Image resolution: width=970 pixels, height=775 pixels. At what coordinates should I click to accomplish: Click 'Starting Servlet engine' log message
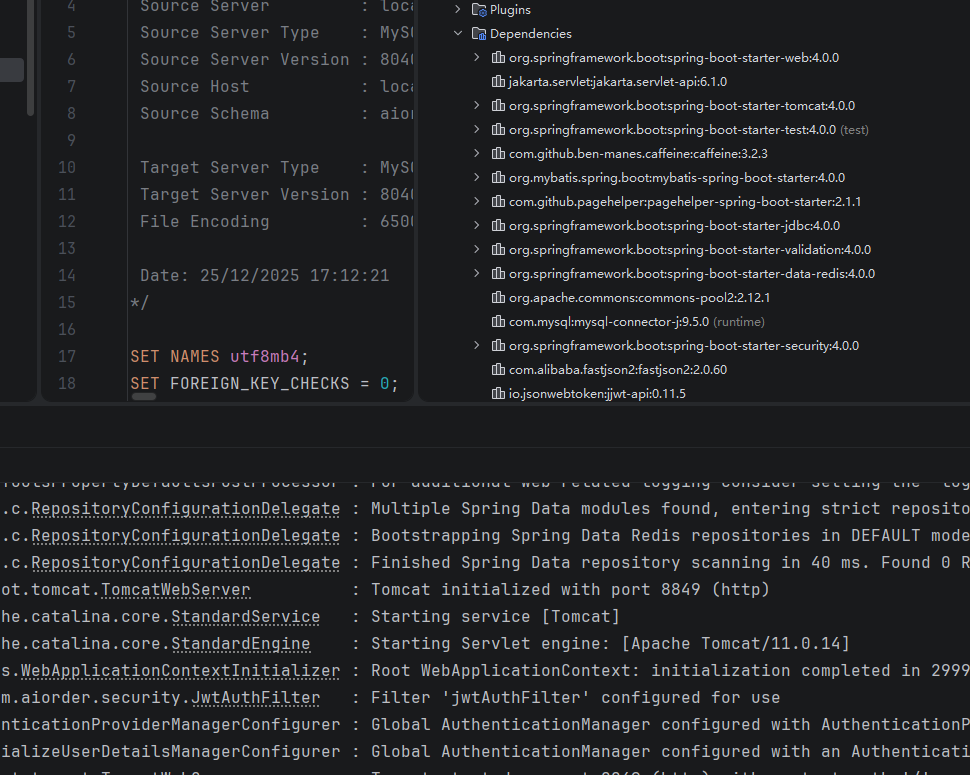tap(611, 644)
